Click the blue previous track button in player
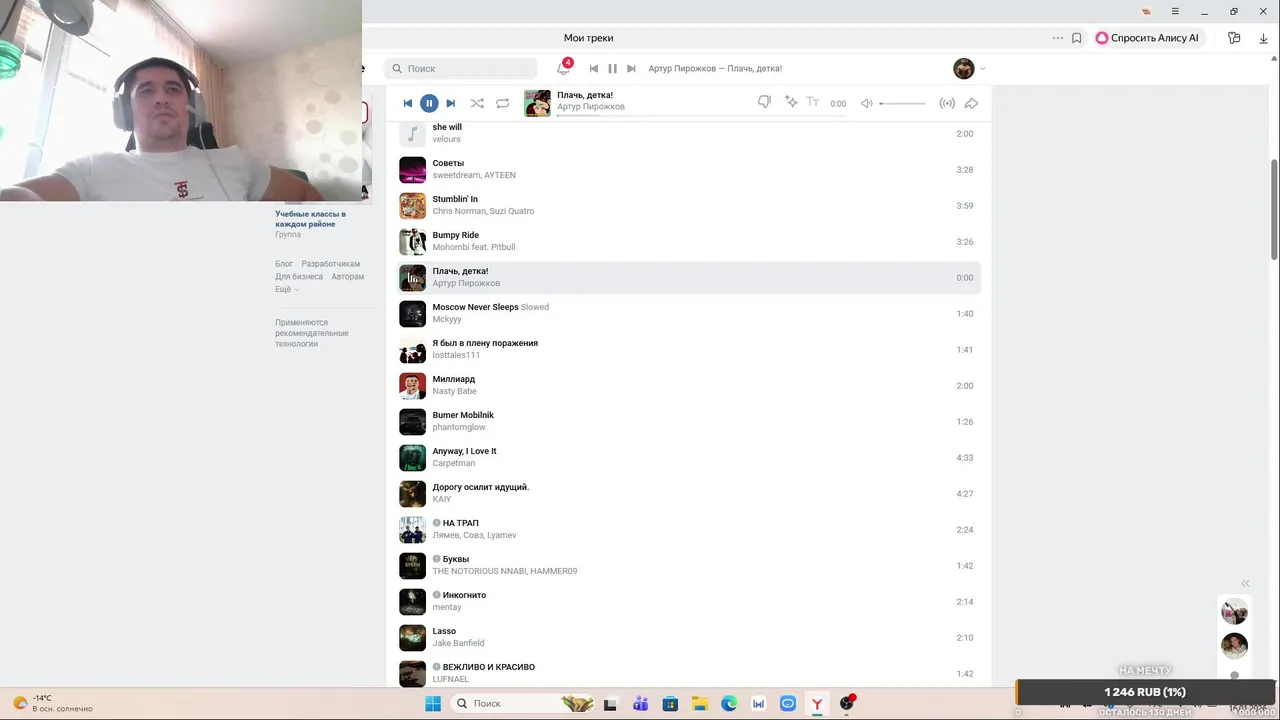 point(408,103)
